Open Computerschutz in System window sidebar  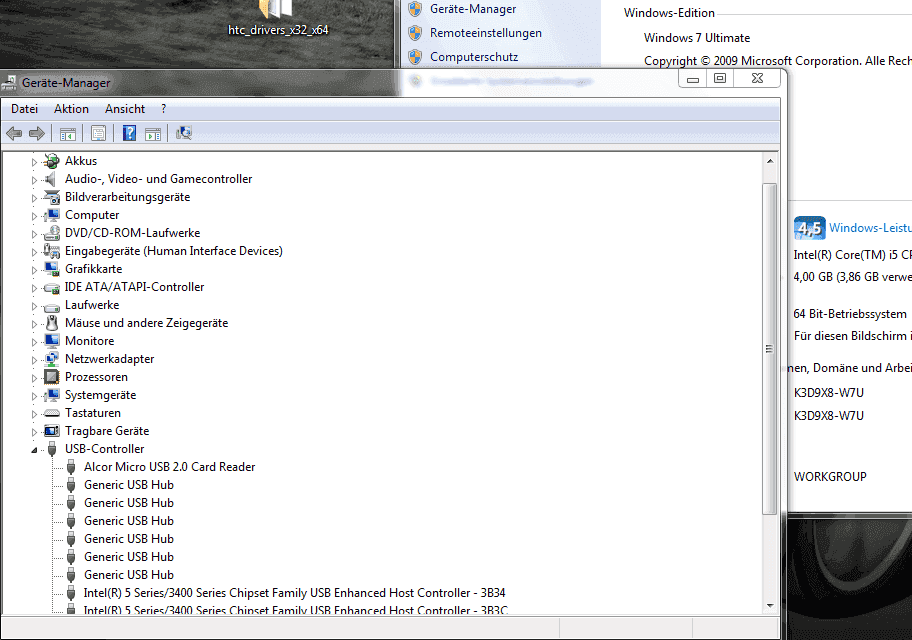click(x=474, y=56)
